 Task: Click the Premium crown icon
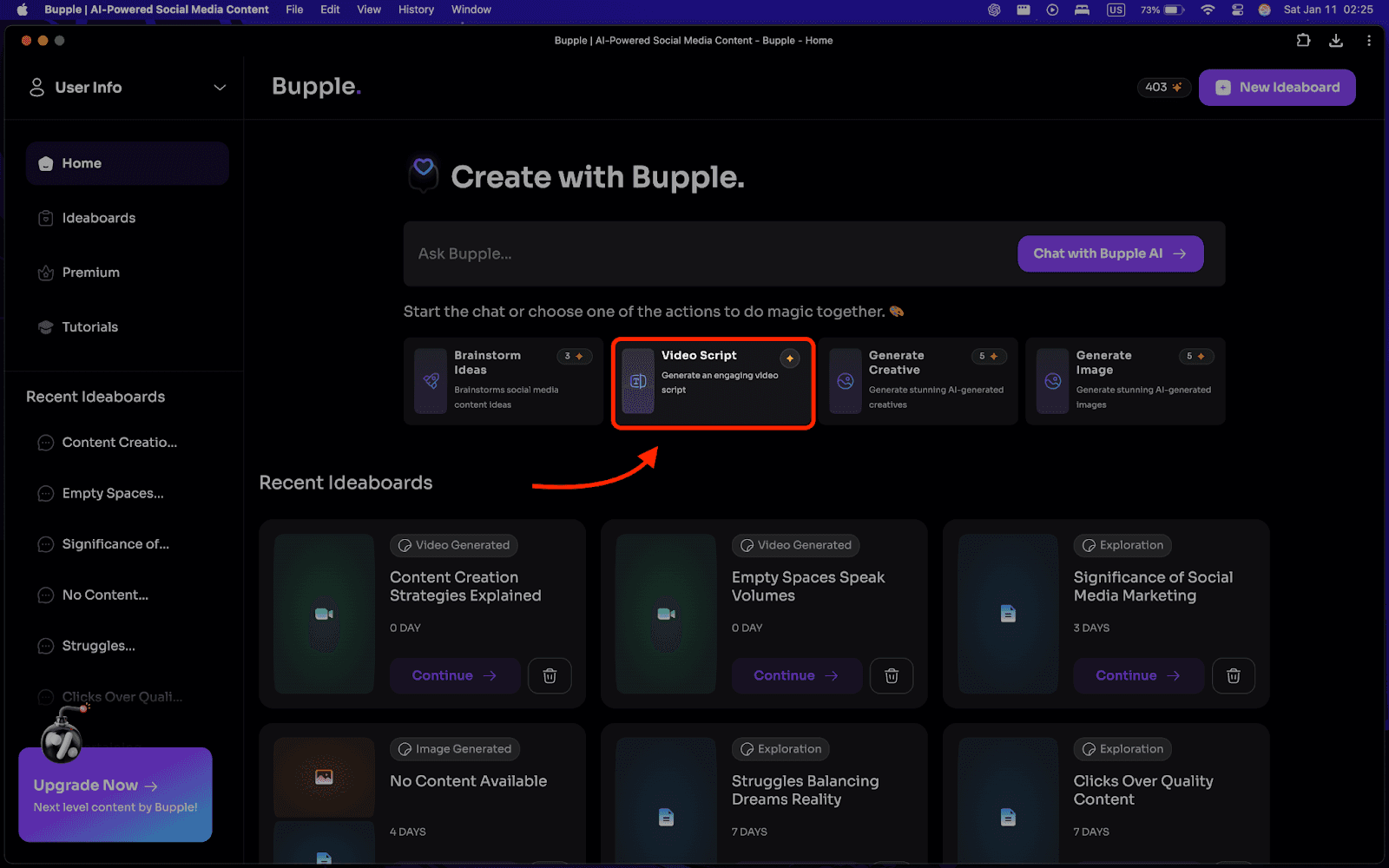(46, 273)
